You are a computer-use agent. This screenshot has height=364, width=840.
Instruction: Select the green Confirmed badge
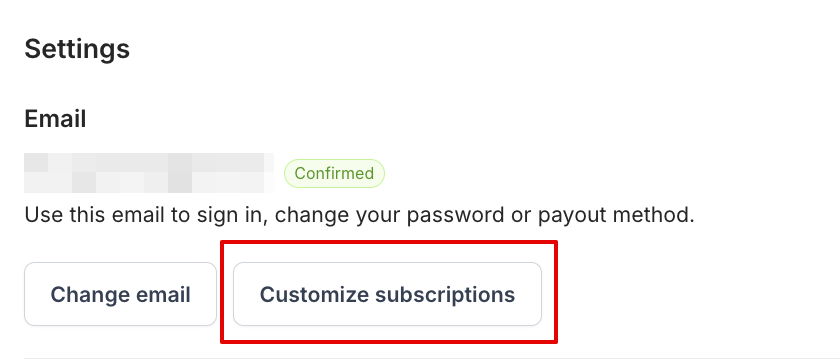pyautogui.click(x=334, y=173)
